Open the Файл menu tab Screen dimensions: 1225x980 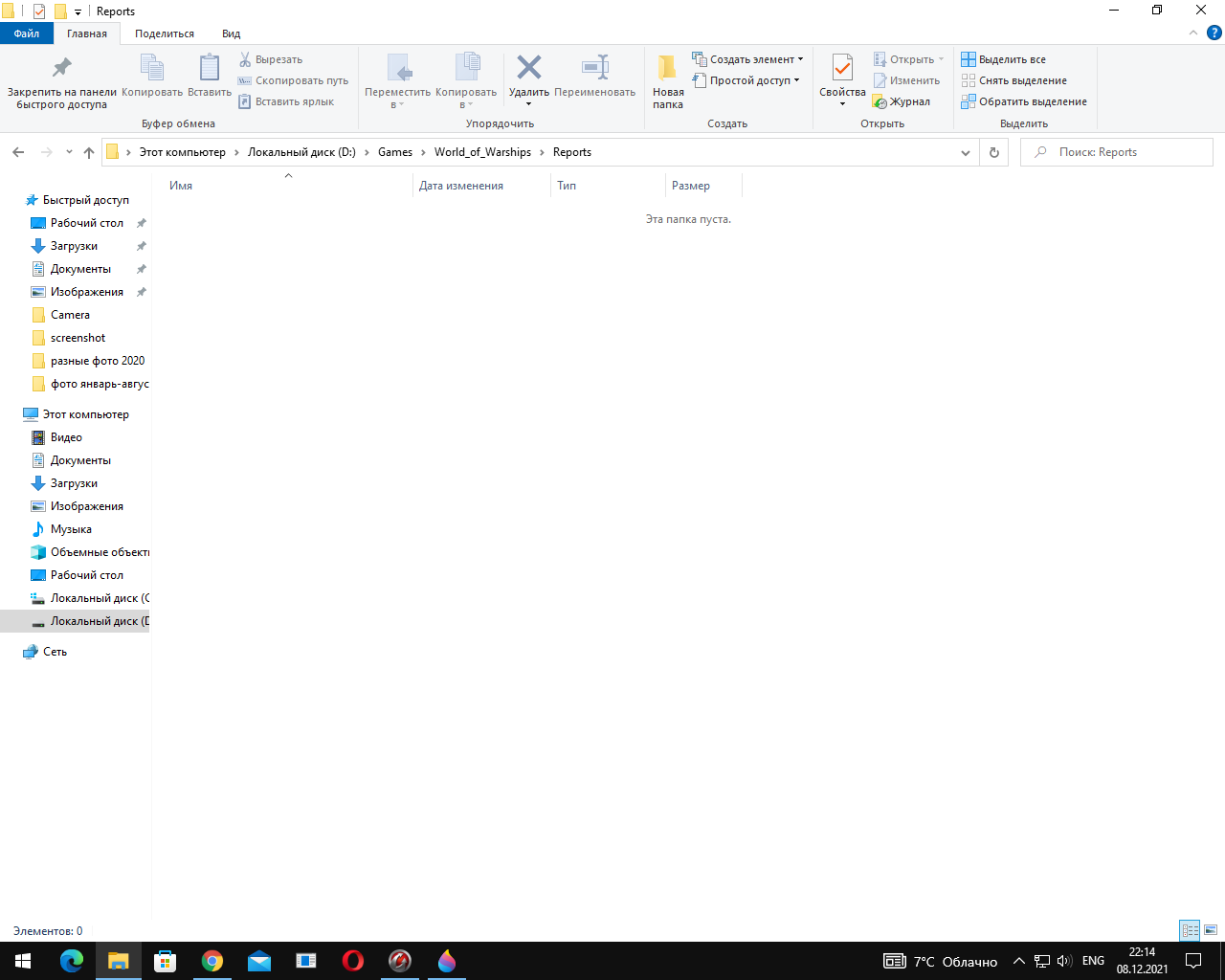[x=27, y=33]
